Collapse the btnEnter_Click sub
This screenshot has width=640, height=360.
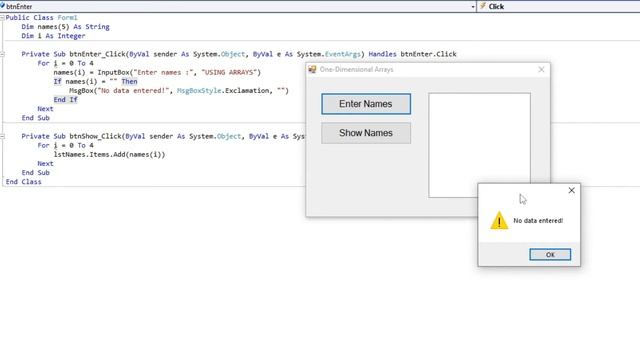pos(2,54)
